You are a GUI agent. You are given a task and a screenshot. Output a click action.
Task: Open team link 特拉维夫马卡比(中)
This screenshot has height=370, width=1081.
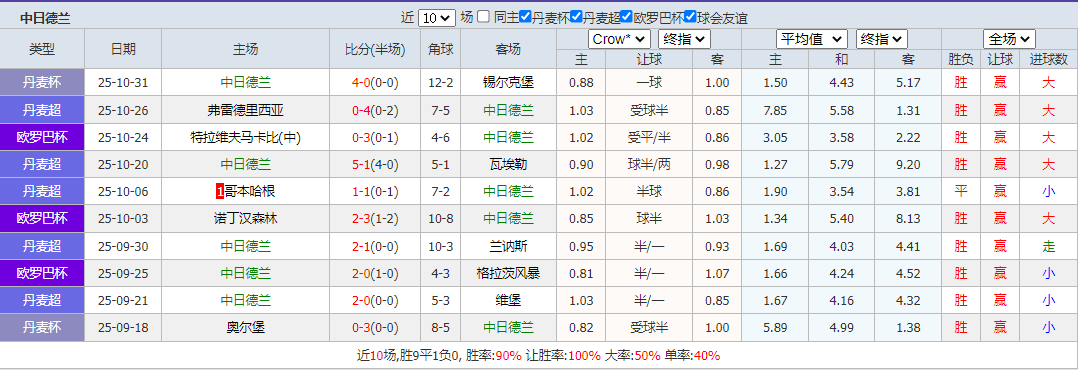coord(246,137)
